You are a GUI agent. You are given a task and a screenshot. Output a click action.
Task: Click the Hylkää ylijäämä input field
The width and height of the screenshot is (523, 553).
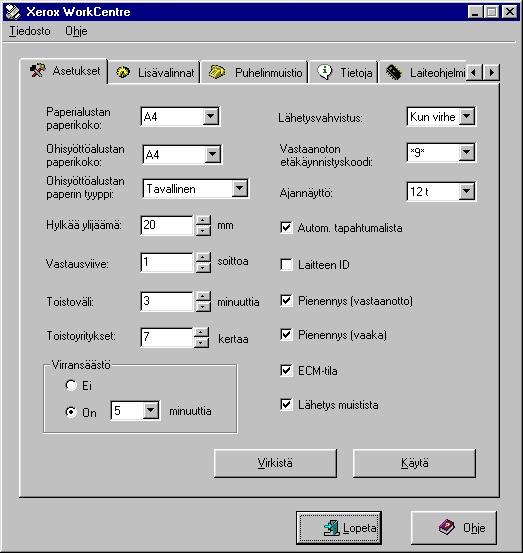point(167,225)
